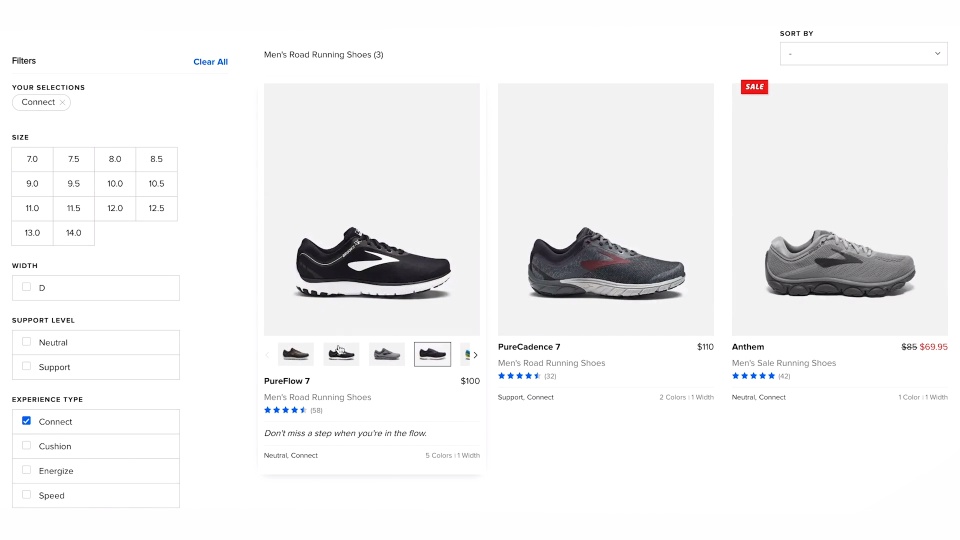Remove the Connect selection with its x icon
Image resolution: width=960 pixels, height=540 pixels.
coord(62,102)
